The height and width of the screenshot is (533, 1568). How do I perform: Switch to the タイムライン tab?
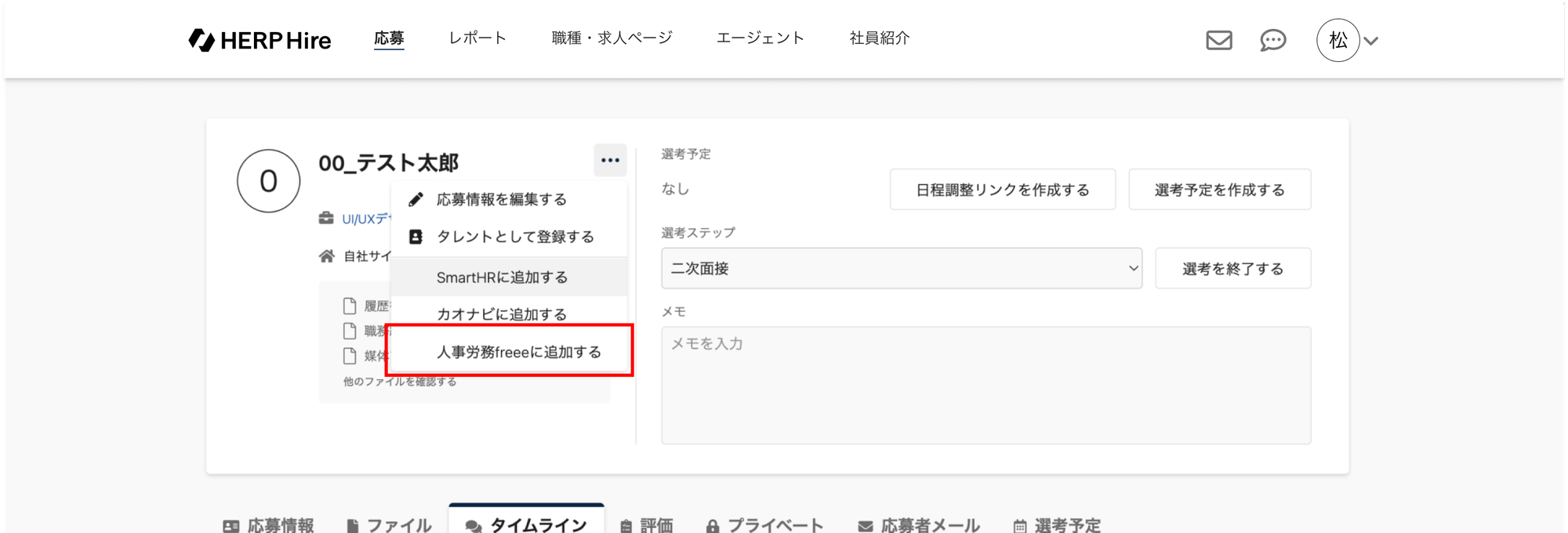[x=527, y=524]
